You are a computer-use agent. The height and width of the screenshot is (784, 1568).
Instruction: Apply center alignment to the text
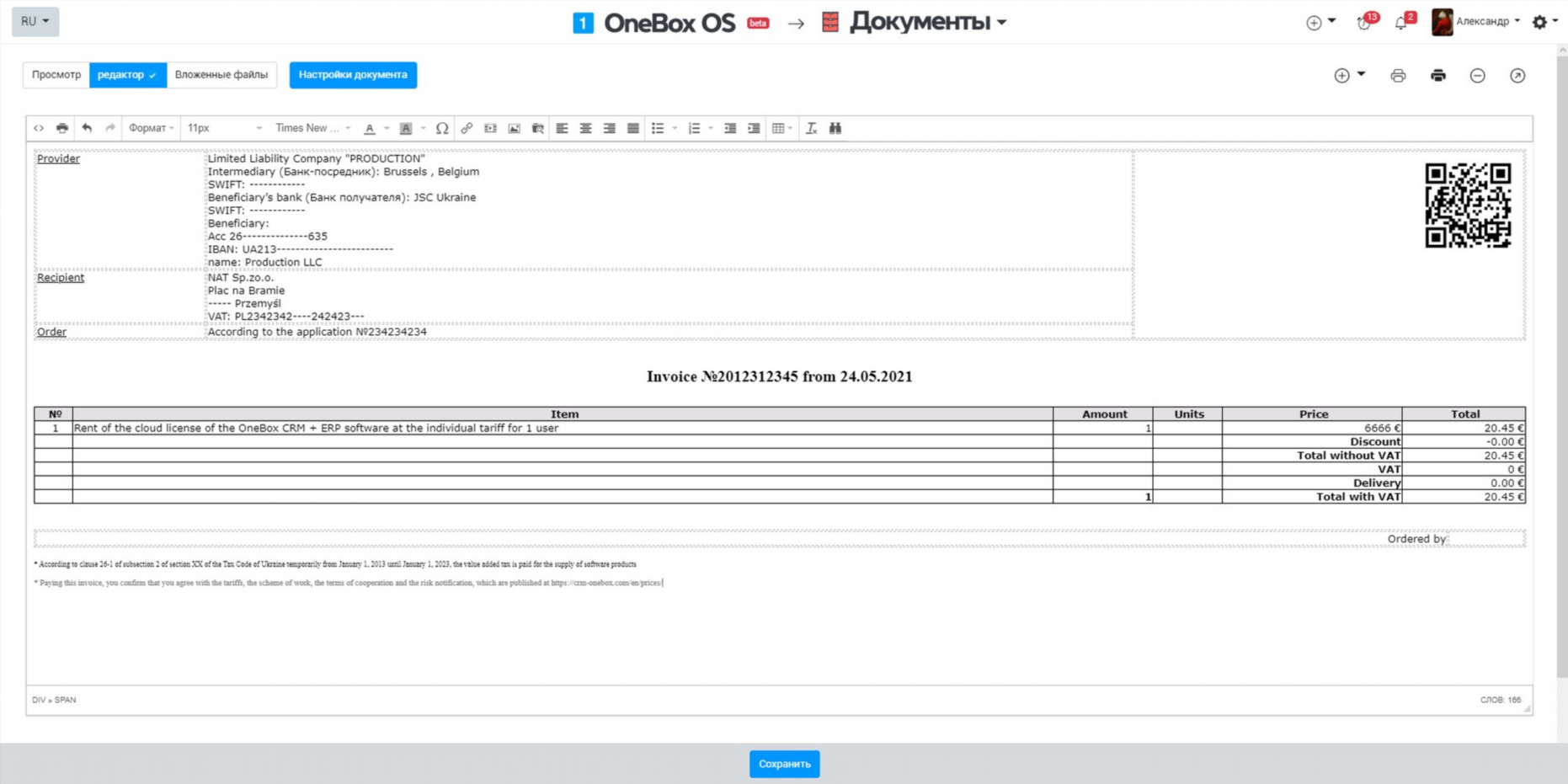[585, 128]
